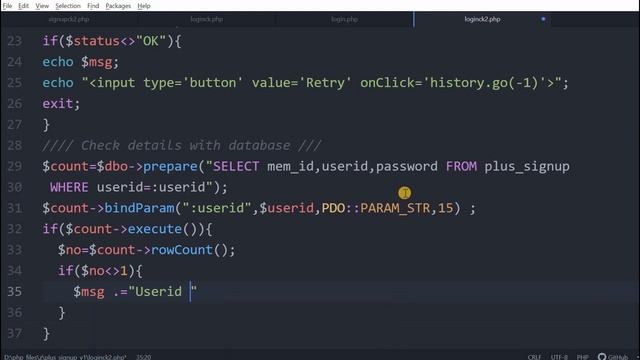The height and width of the screenshot is (360, 640).
Task: Open the Selection menu
Action: tap(68, 6)
